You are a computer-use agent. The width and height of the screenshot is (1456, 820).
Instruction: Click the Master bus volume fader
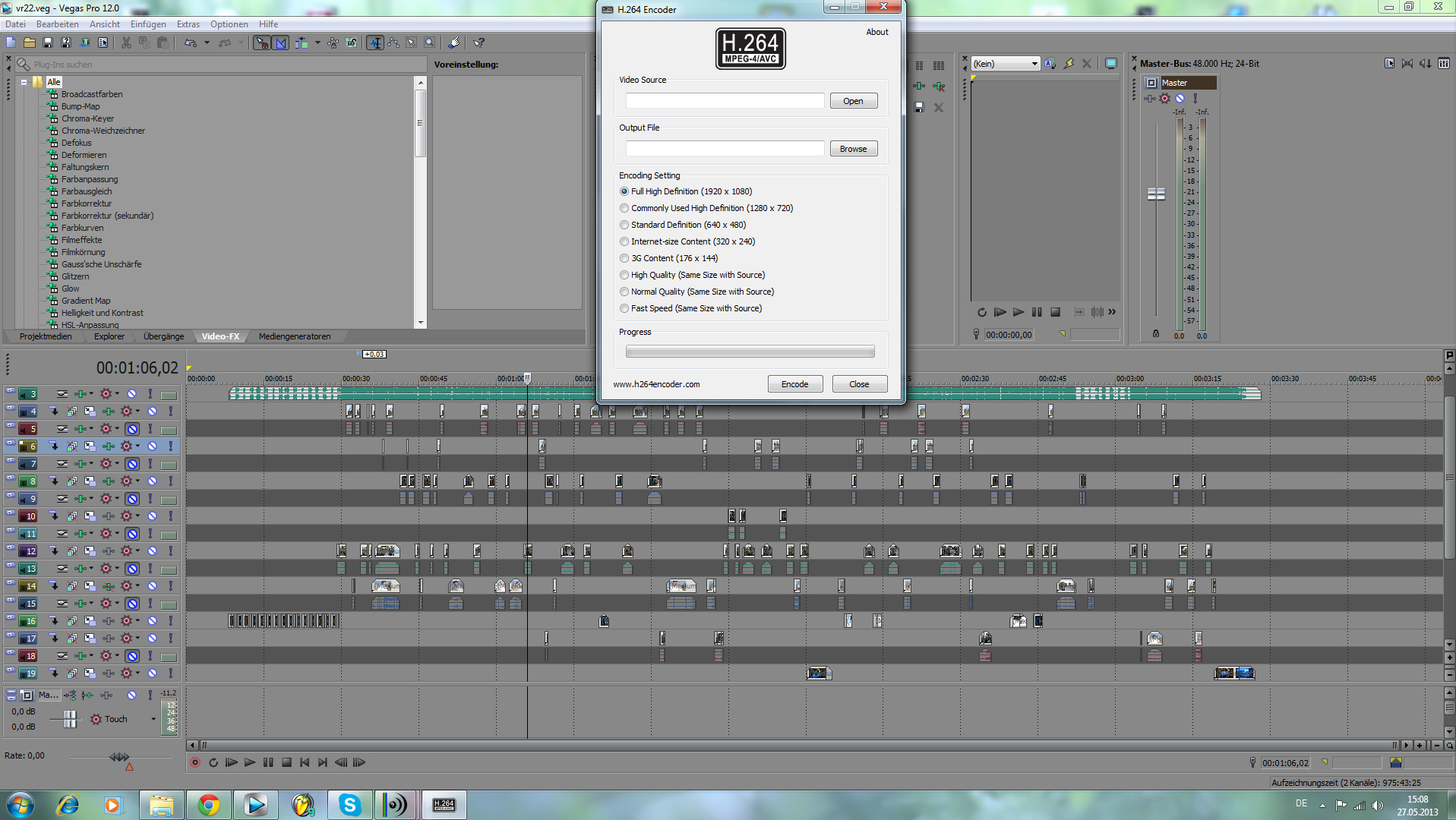point(1155,194)
